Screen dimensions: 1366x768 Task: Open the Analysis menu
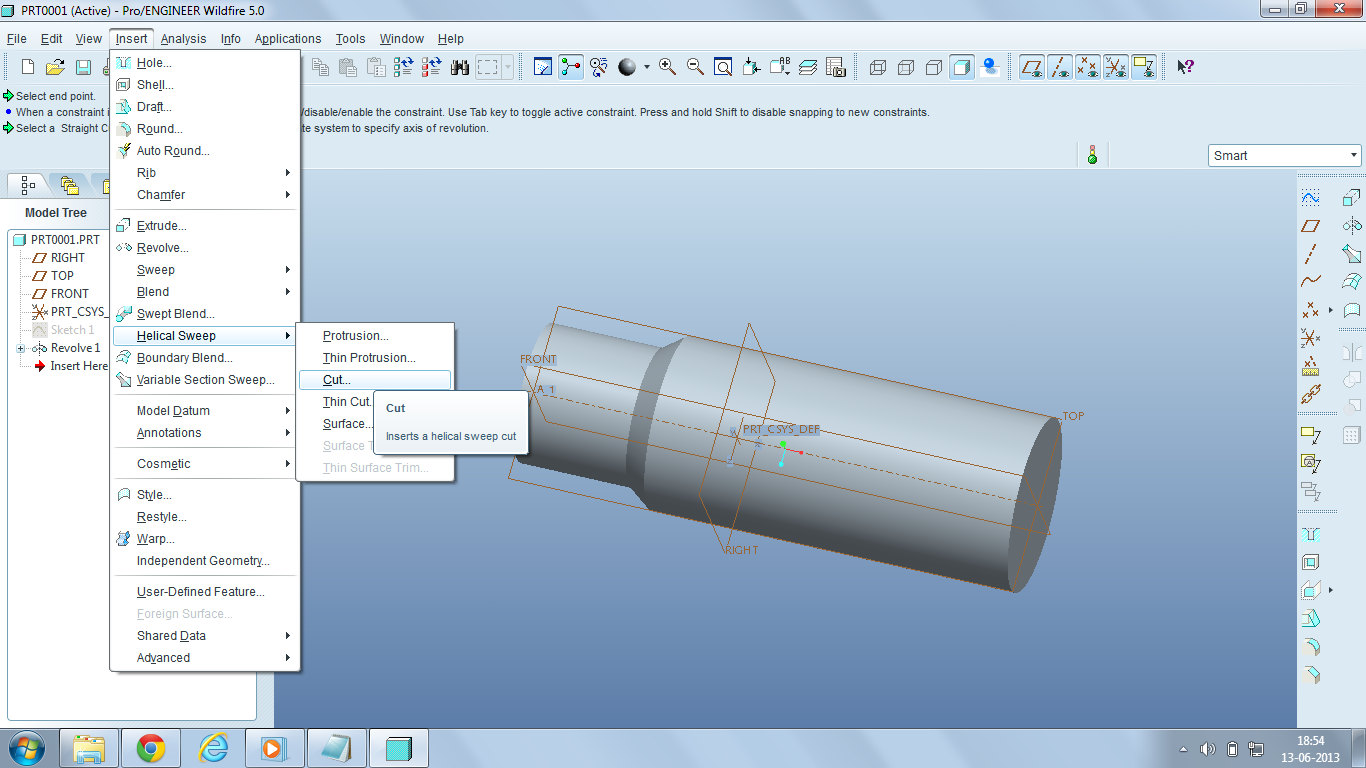pos(184,39)
